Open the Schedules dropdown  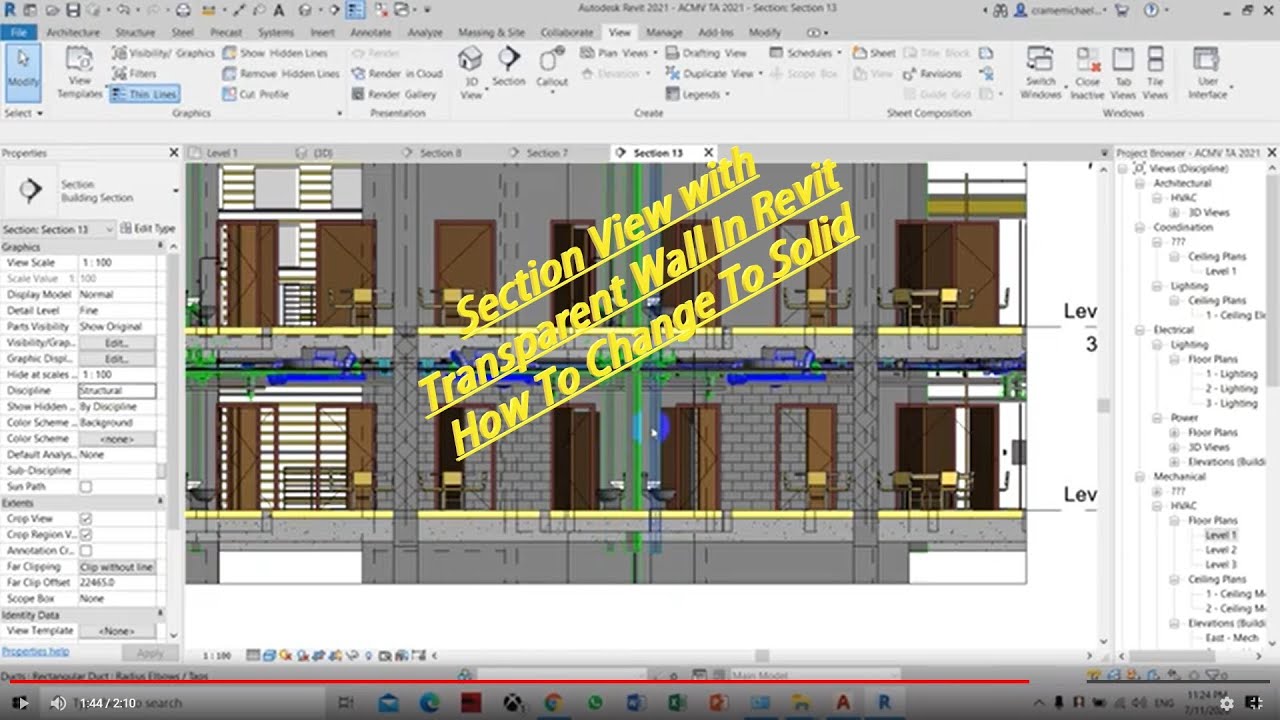[x=805, y=53]
